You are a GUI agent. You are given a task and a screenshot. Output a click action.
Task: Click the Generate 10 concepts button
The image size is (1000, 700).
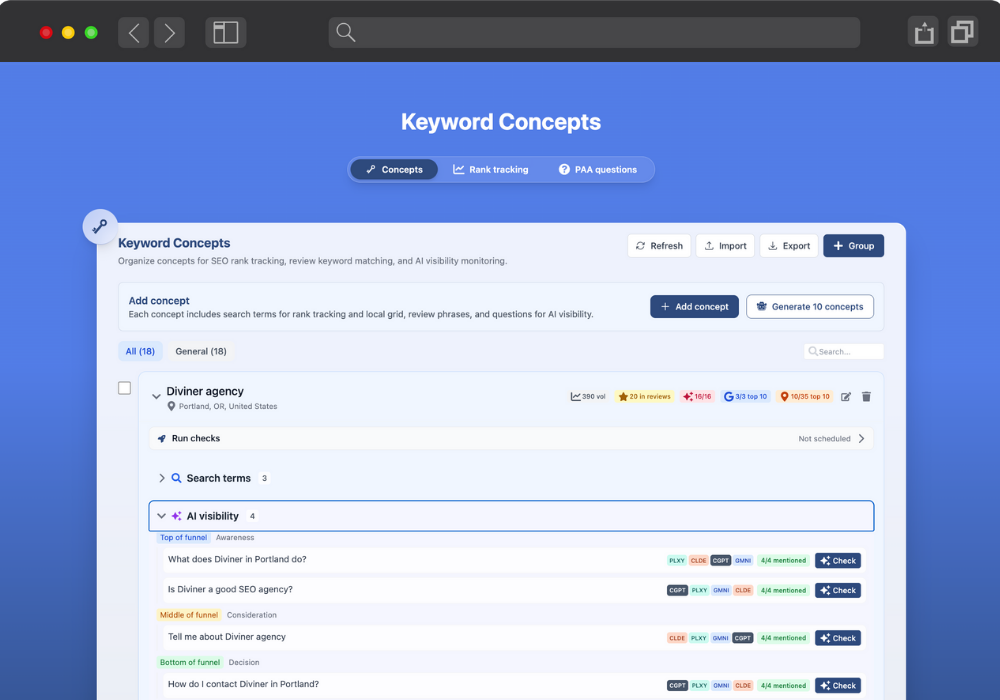click(810, 306)
